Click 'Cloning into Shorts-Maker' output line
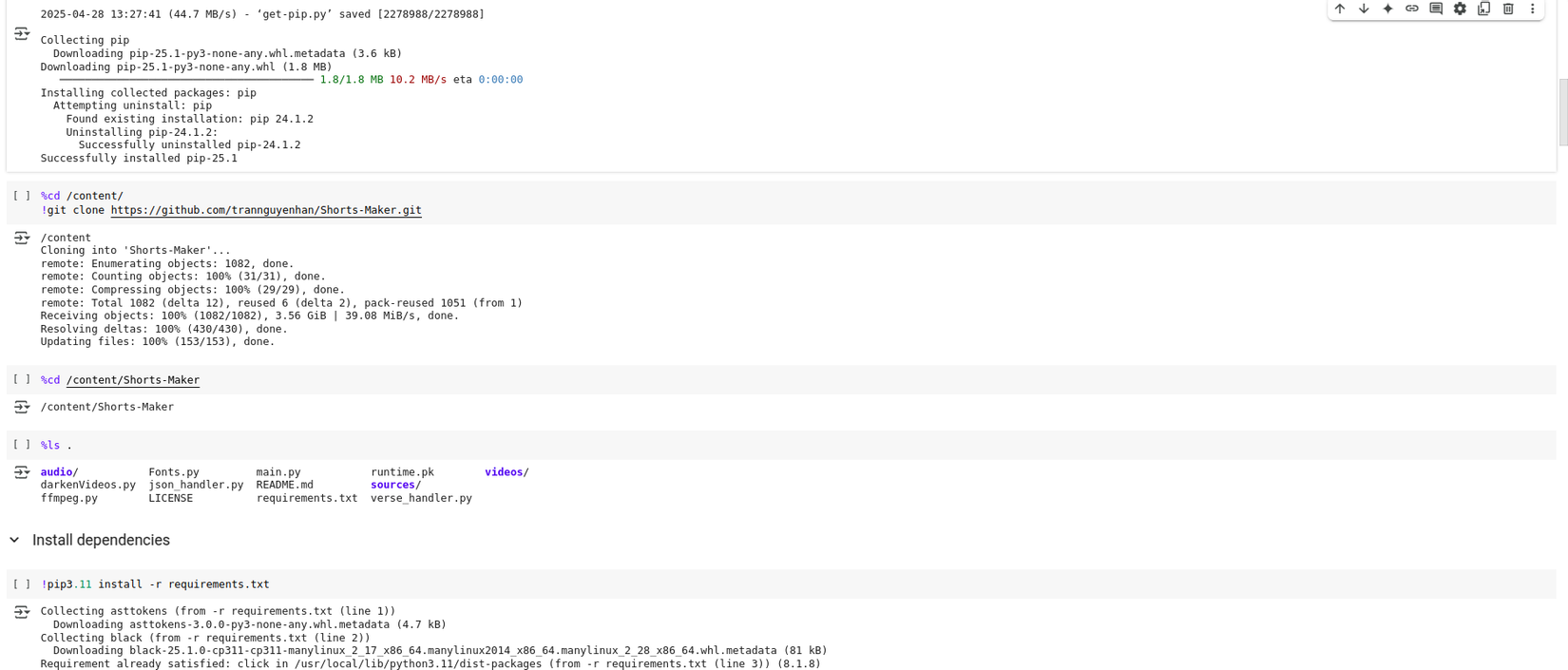The height and width of the screenshot is (670, 1568). (x=135, y=251)
